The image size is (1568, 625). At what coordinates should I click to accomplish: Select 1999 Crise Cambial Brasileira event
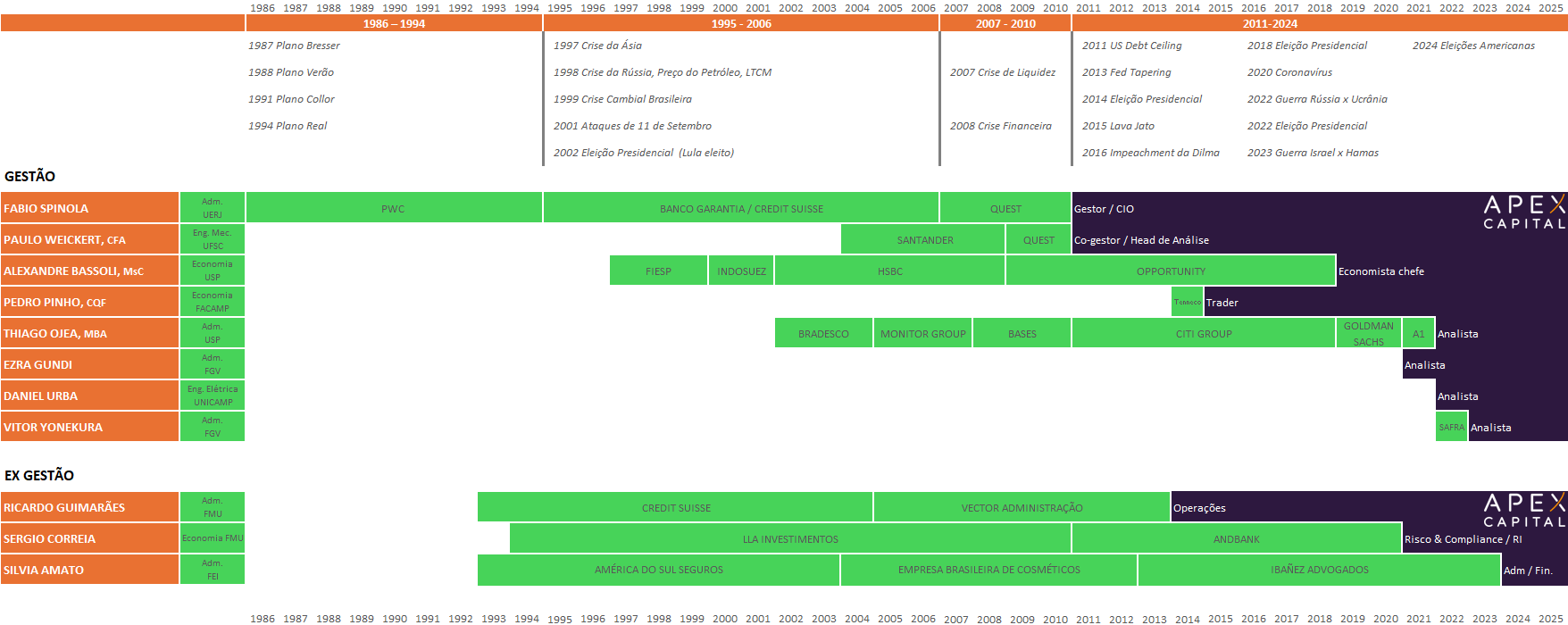(x=622, y=99)
